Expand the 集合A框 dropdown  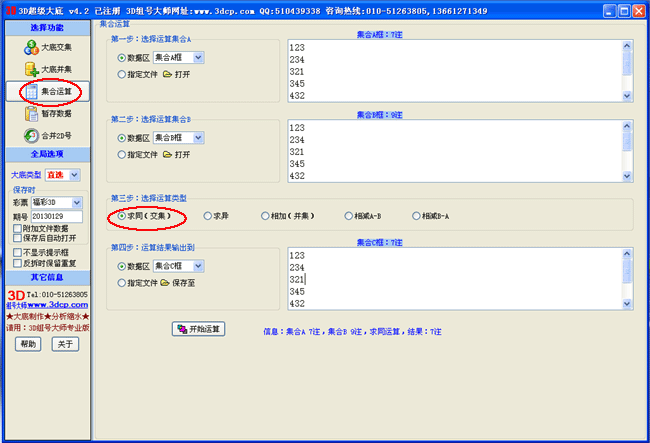(x=198, y=57)
